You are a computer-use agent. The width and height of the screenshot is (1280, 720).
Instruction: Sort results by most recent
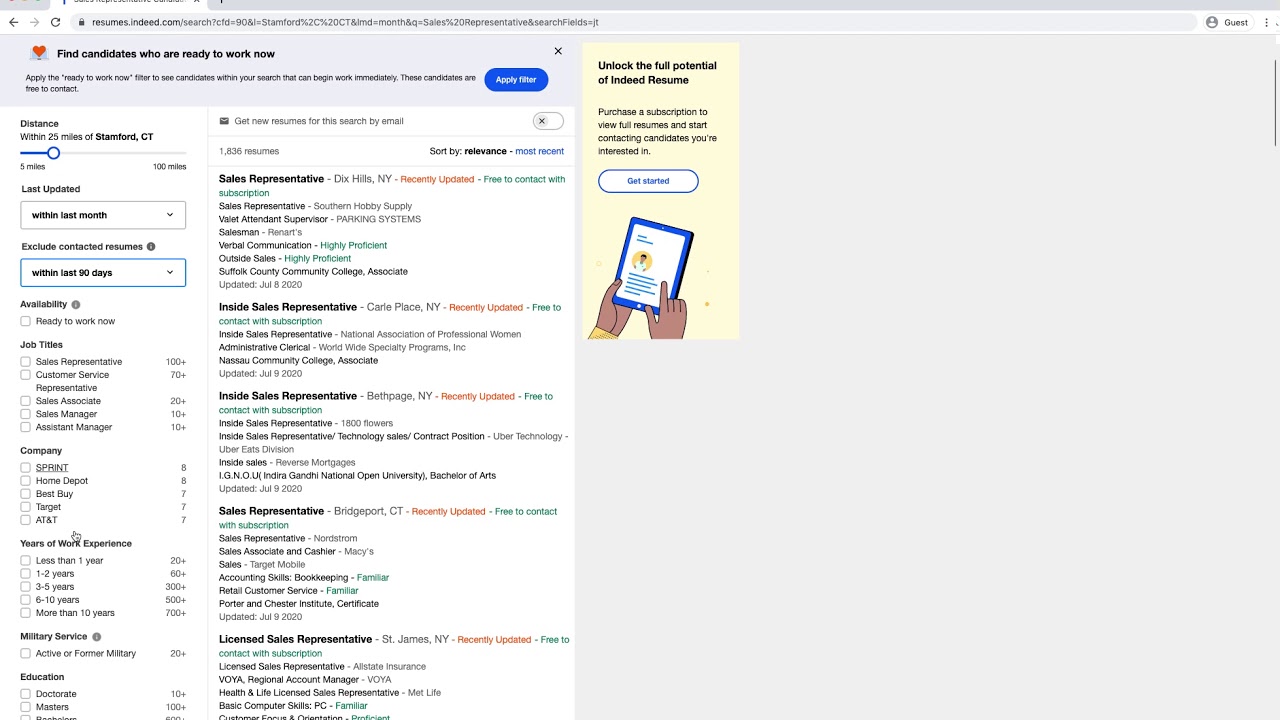coord(539,151)
